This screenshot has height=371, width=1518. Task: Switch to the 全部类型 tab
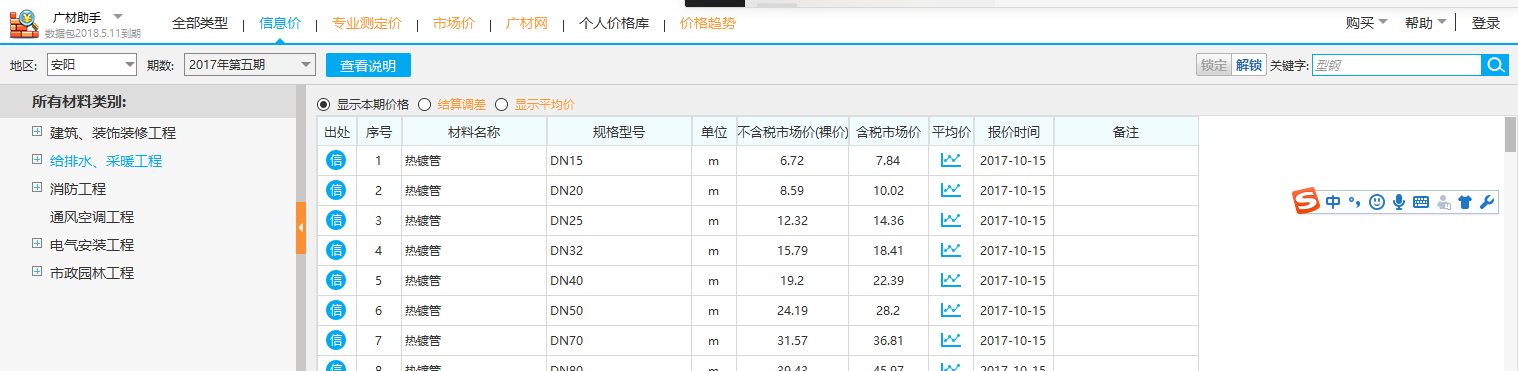pyautogui.click(x=200, y=23)
